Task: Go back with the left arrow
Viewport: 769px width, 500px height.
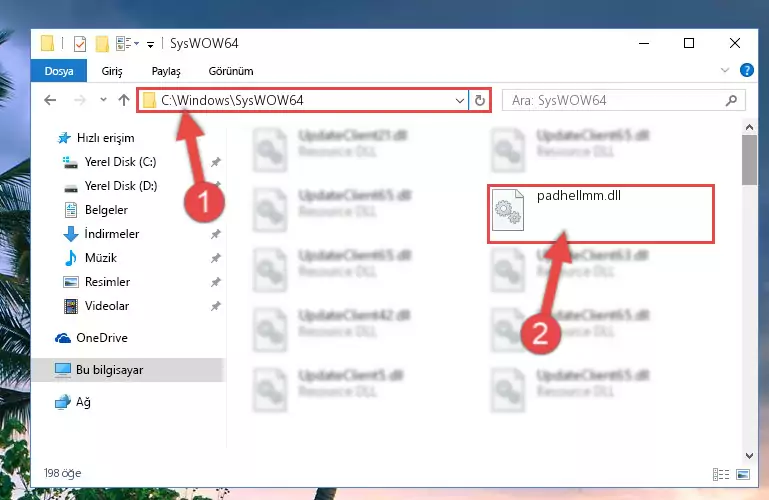Action: 50,100
